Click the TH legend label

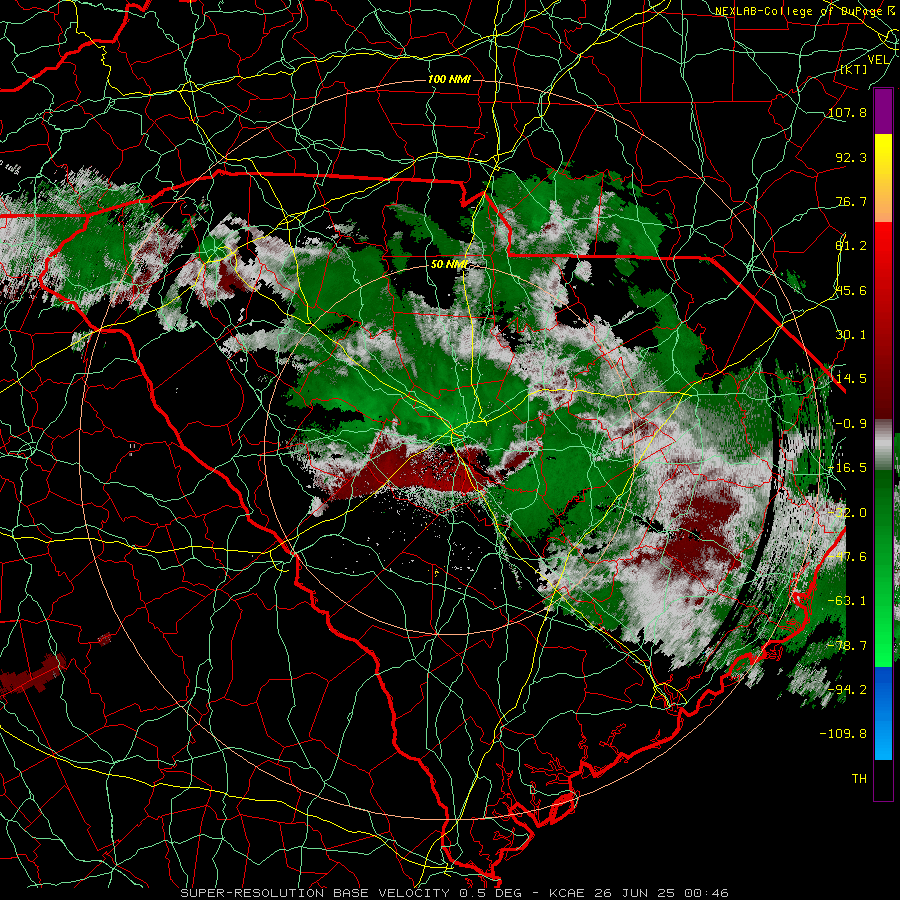859,779
